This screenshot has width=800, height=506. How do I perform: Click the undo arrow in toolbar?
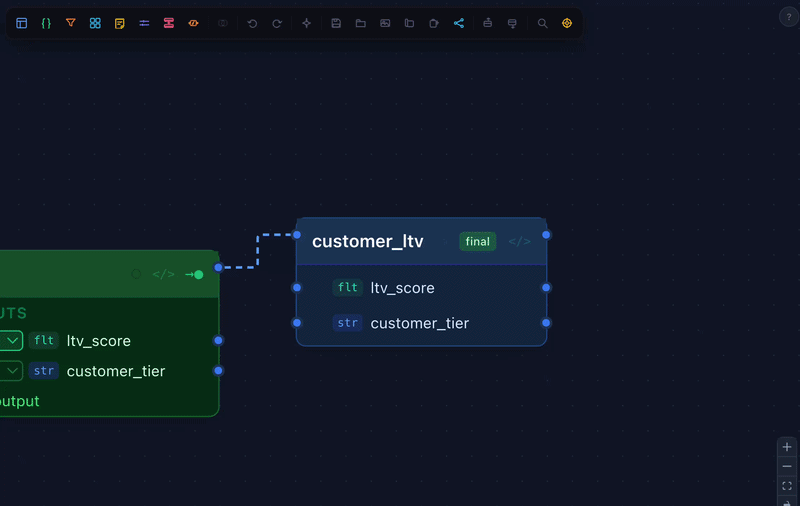[252, 23]
